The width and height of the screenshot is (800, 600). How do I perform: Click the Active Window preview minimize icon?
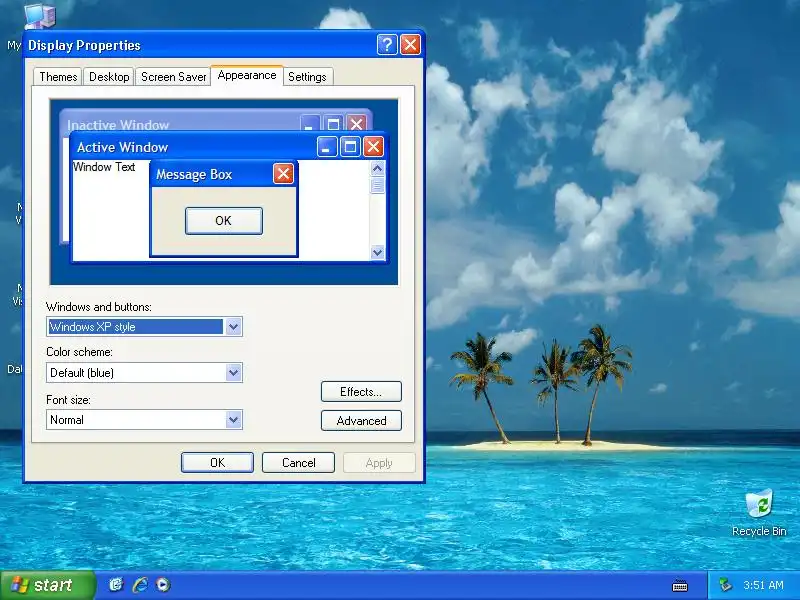(327, 147)
